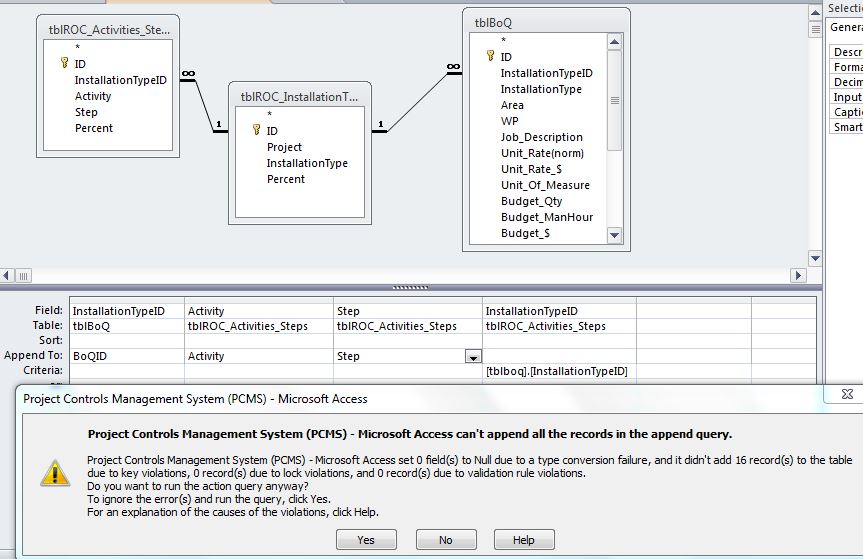Select Unit_Of_Measure field in tblBoQ
Screen dimensions: 863x559
[545, 185]
